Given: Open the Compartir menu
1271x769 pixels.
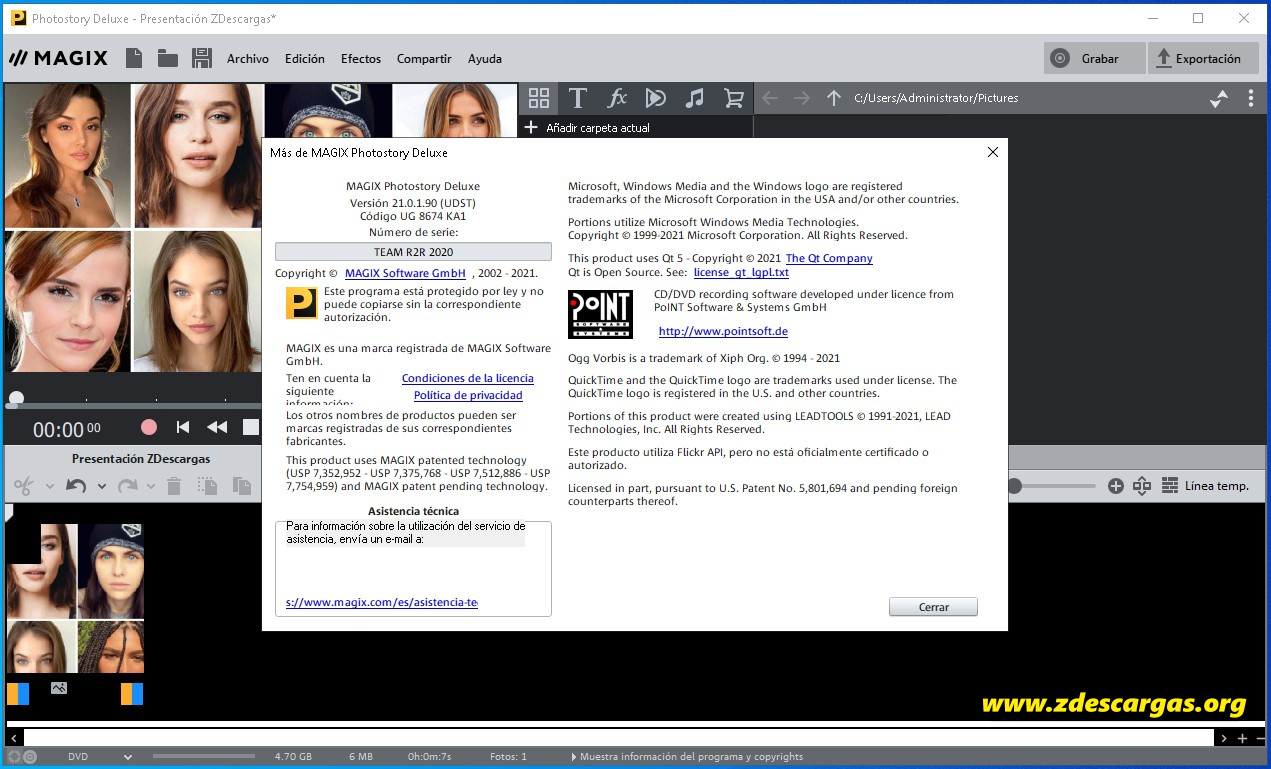Looking at the screenshot, I should pos(424,58).
